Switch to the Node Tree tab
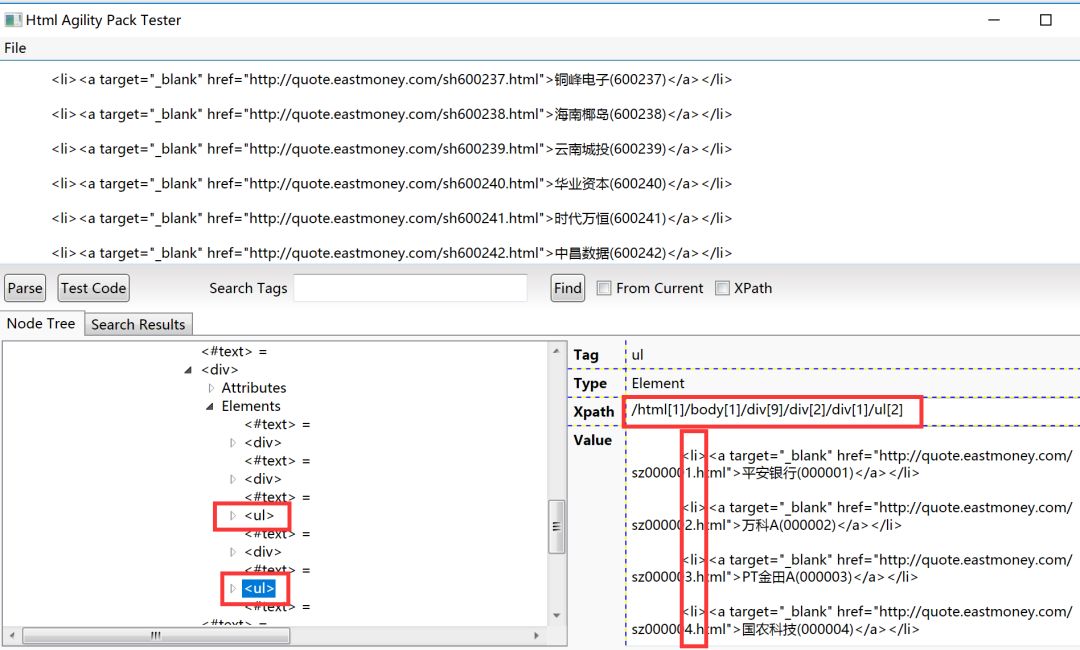Image resolution: width=1080 pixels, height=650 pixels. (41, 324)
